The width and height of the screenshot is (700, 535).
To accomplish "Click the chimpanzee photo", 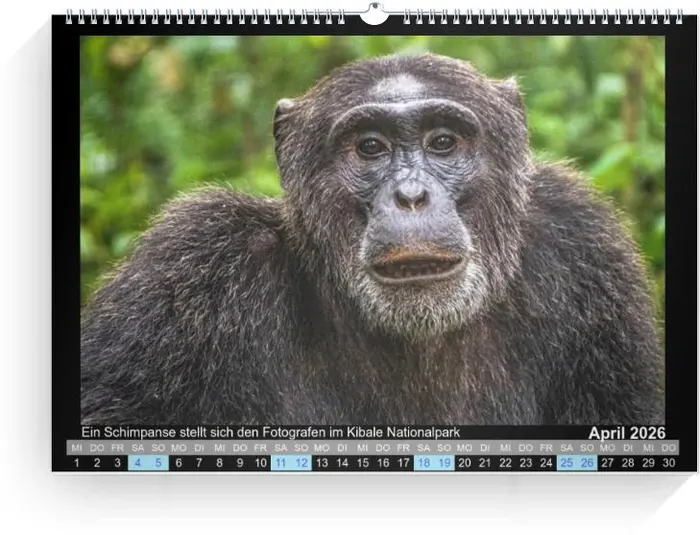I will [372, 228].
